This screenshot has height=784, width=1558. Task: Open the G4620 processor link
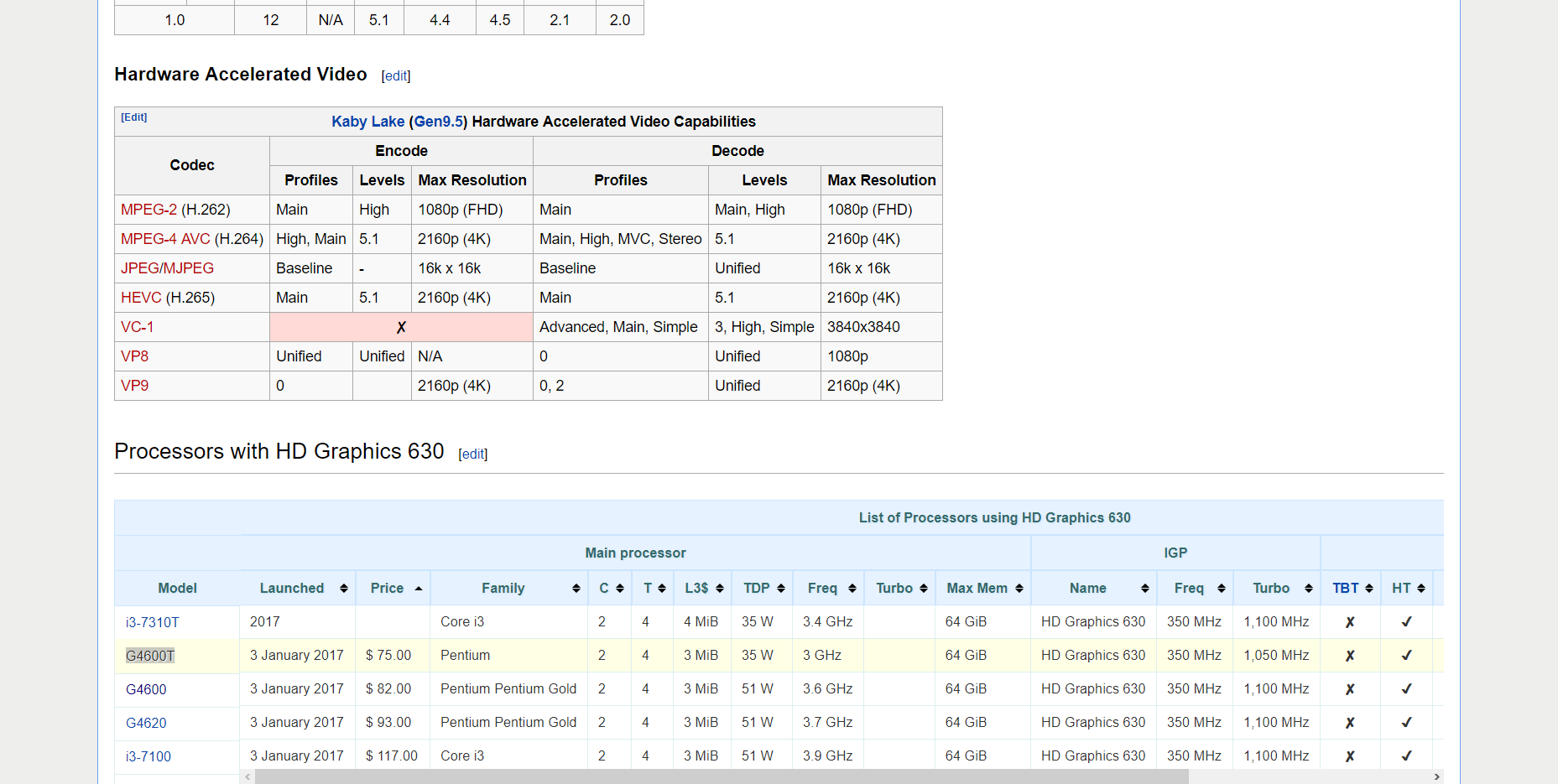click(x=146, y=723)
